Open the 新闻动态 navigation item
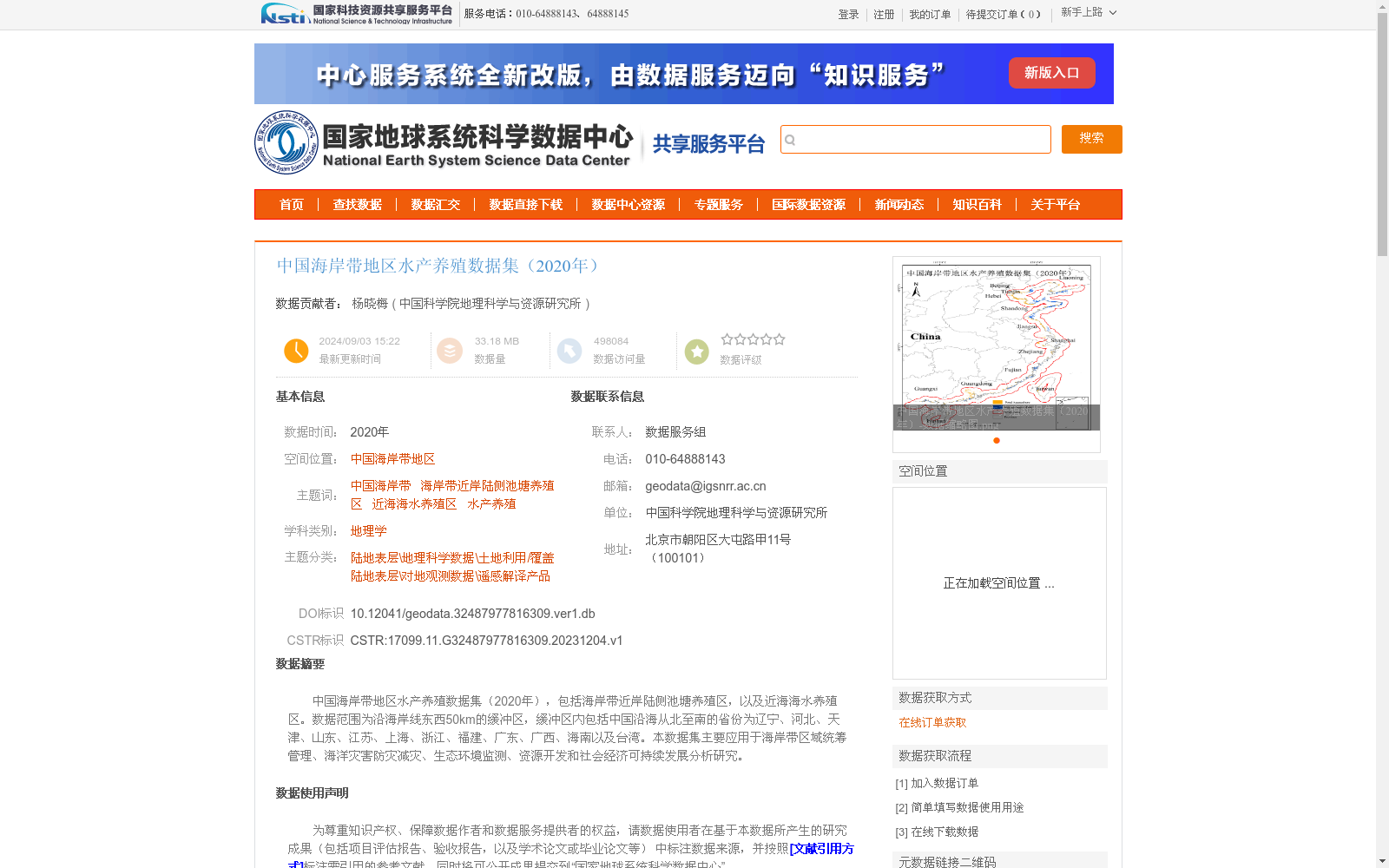 [900, 205]
